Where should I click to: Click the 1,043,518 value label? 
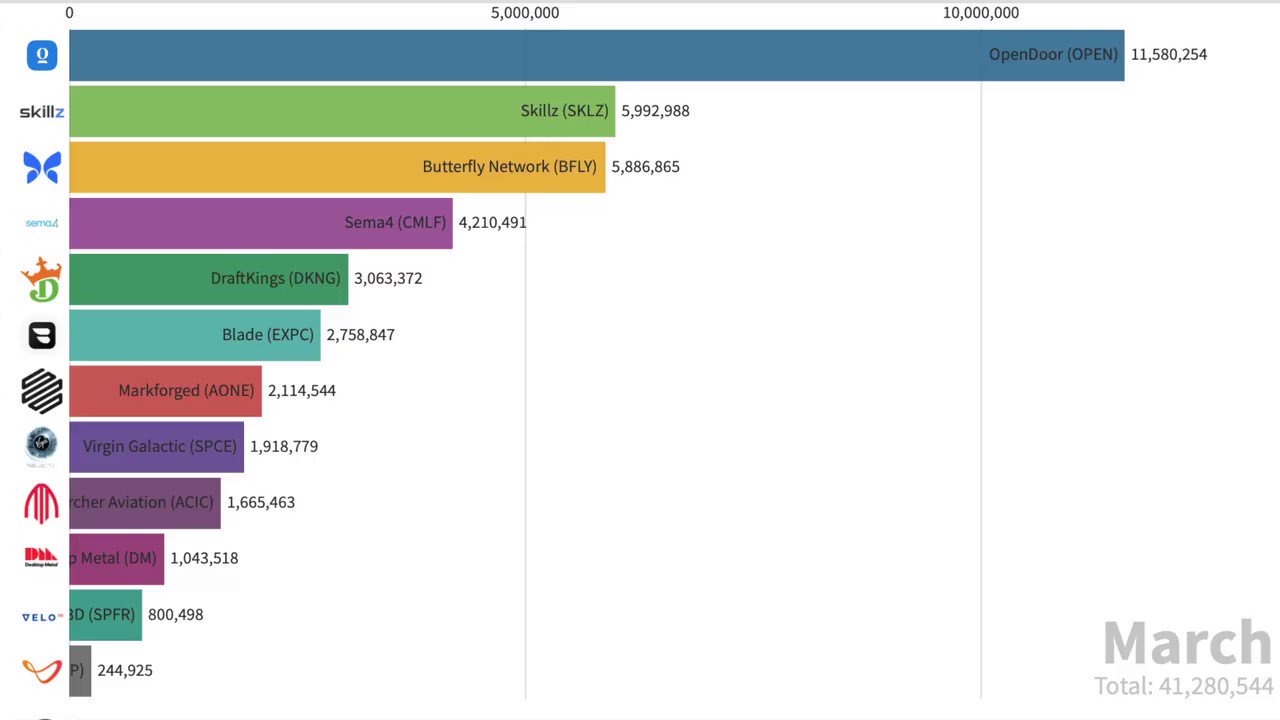pyautogui.click(x=204, y=559)
